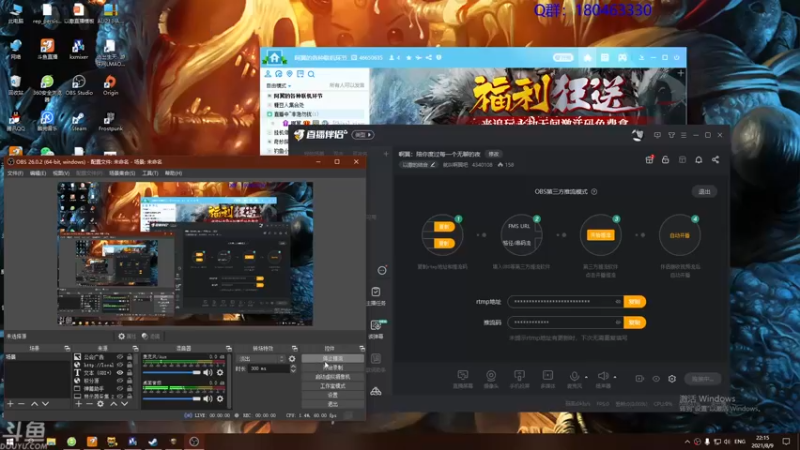The image size is (800, 450).
Task: Remove selected scene in OBS scenes panel
Action: [x=21, y=404]
